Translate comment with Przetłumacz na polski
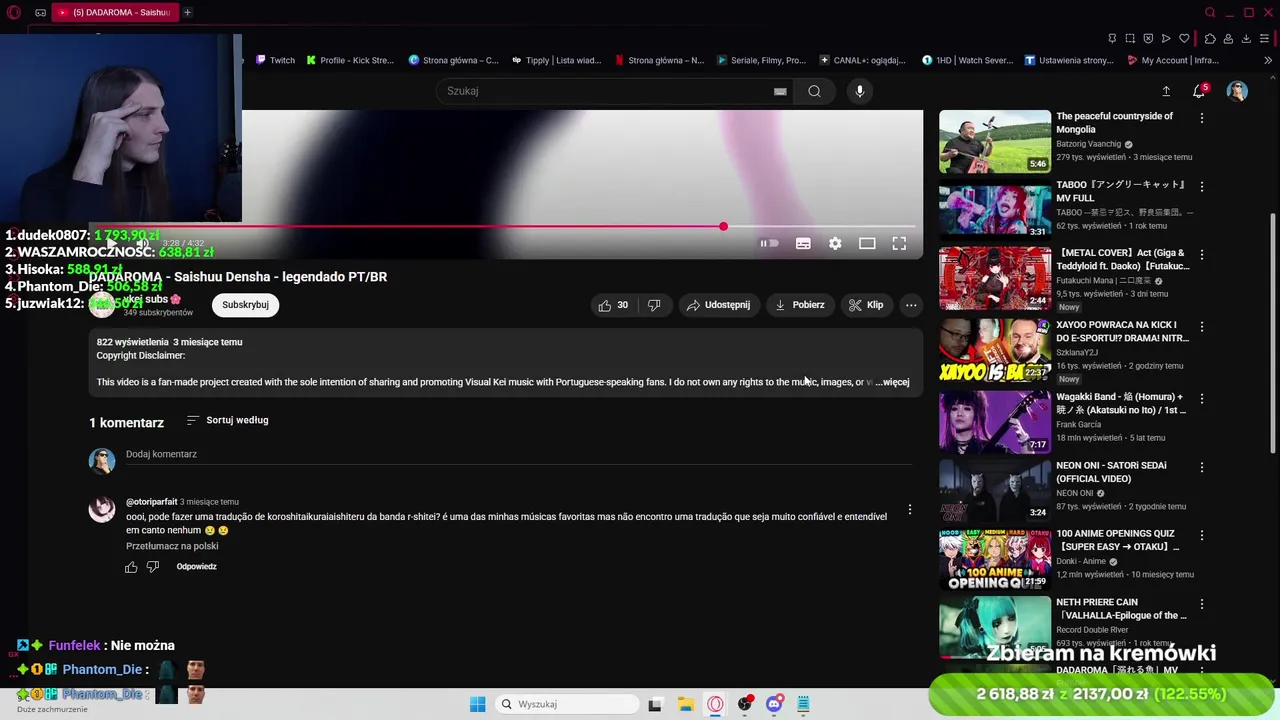The height and width of the screenshot is (720, 1280). pos(172,546)
